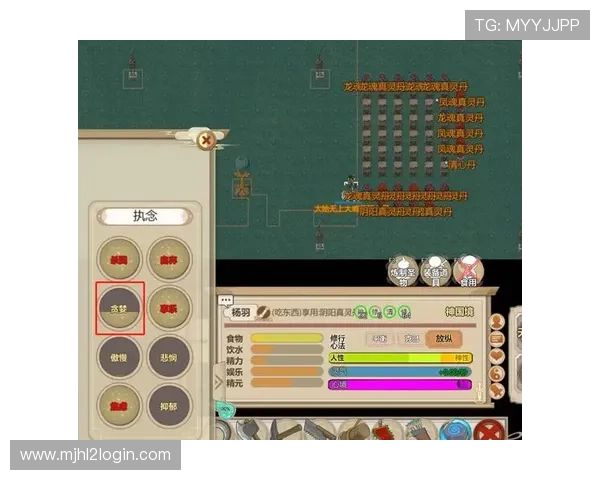Click the 精力 need bar
This screenshot has width=600, height=480.
(287, 360)
